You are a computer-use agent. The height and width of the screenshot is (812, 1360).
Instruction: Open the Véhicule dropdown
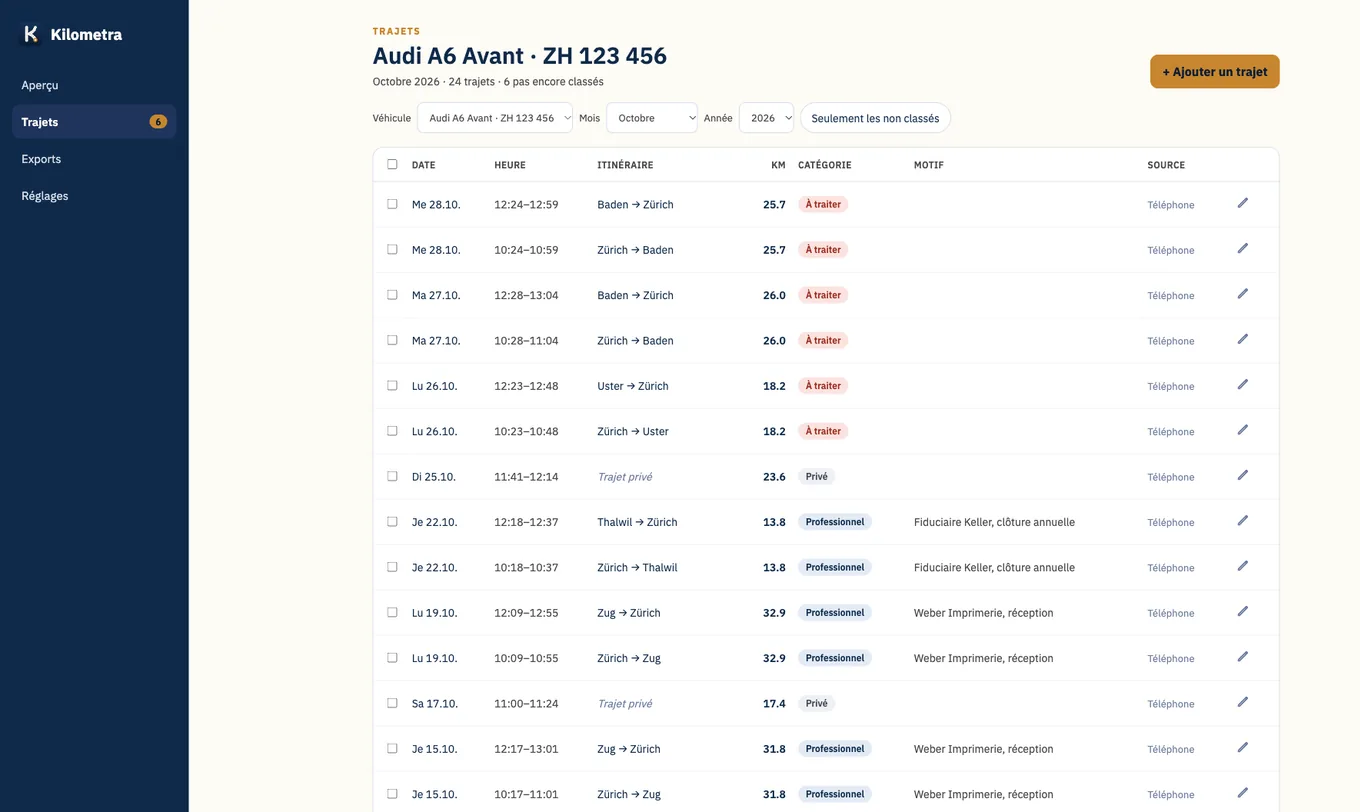(x=495, y=118)
